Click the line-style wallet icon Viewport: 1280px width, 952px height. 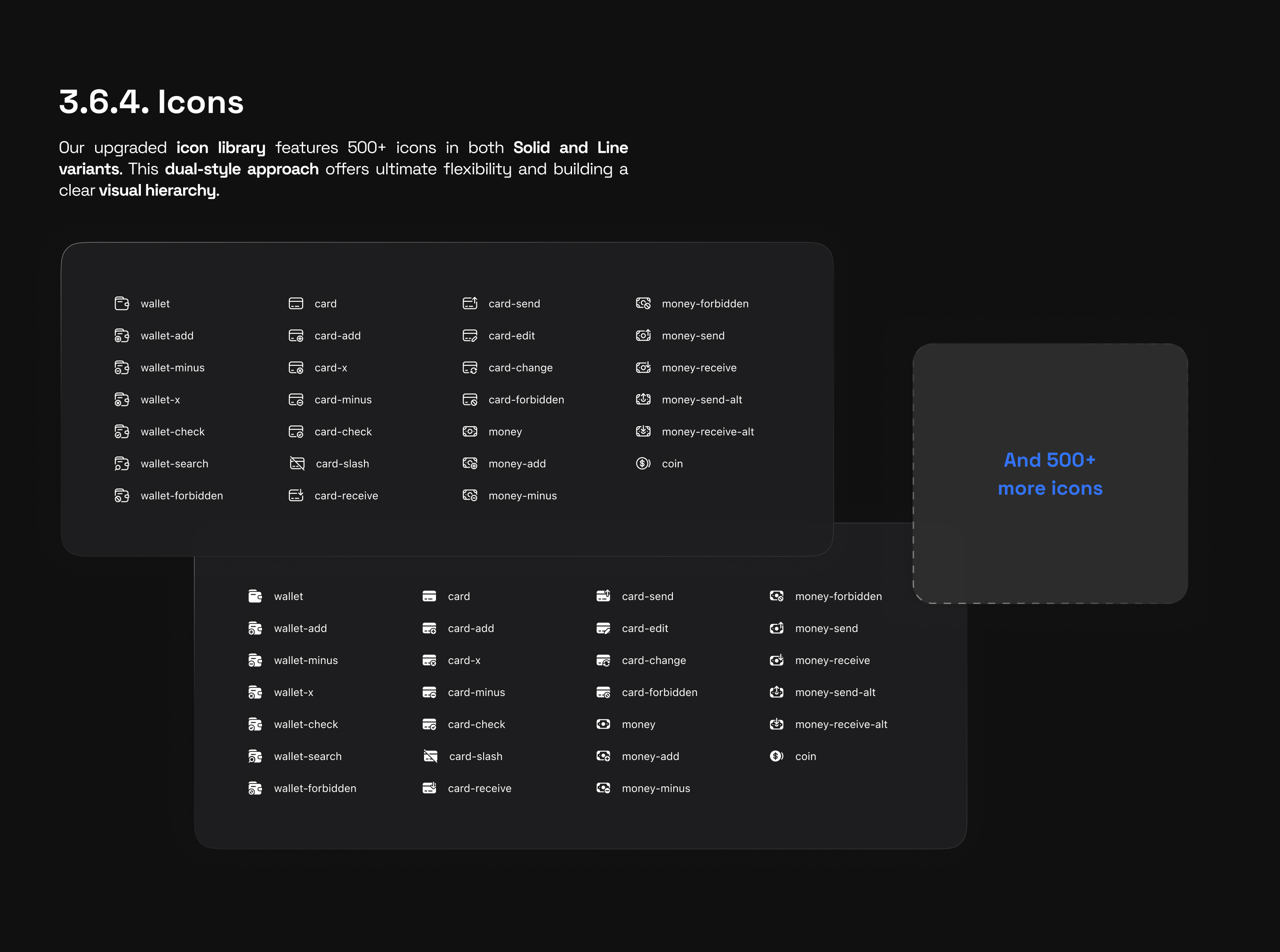pos(122,304)
